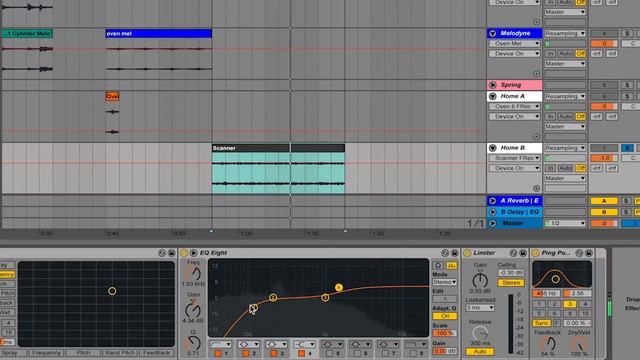Open Melodyne track Resampling input dropdown
The height and width of the screenshot is (360, 640).
click(x=565, y=33)
